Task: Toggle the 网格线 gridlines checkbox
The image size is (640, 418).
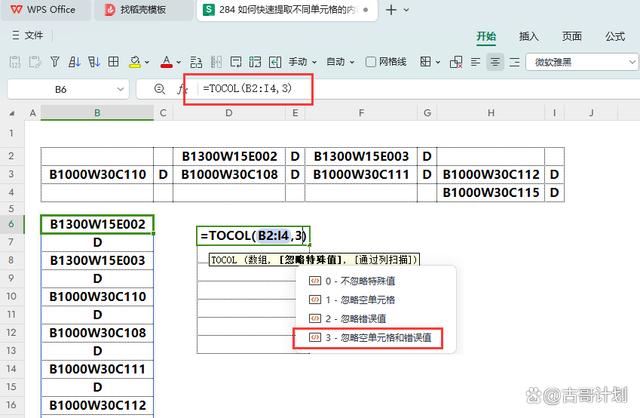Action: 371,62
